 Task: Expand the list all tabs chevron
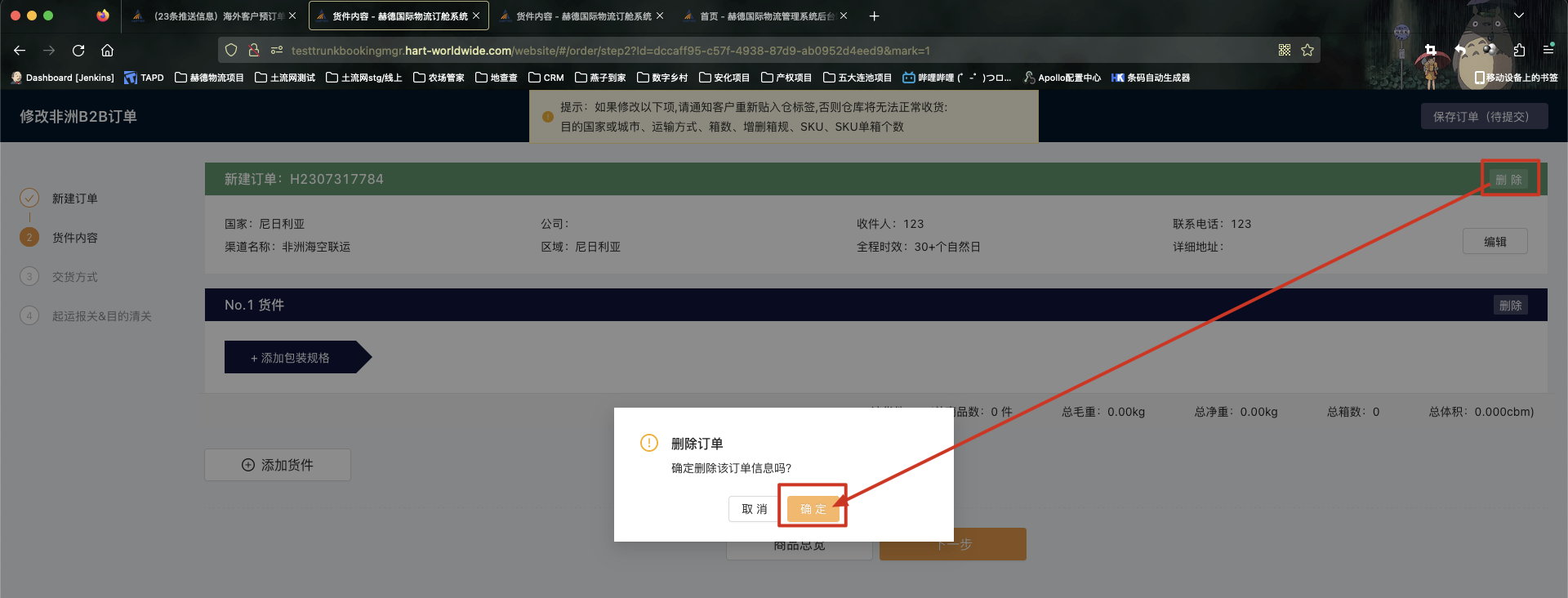1519,16
